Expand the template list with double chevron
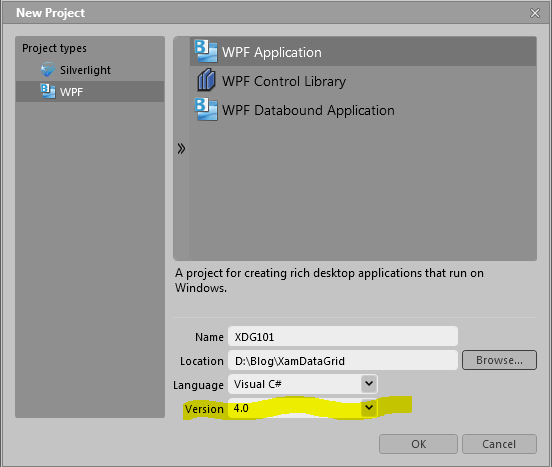The height and width of the screenshot is (467, 552). (181, 149)
